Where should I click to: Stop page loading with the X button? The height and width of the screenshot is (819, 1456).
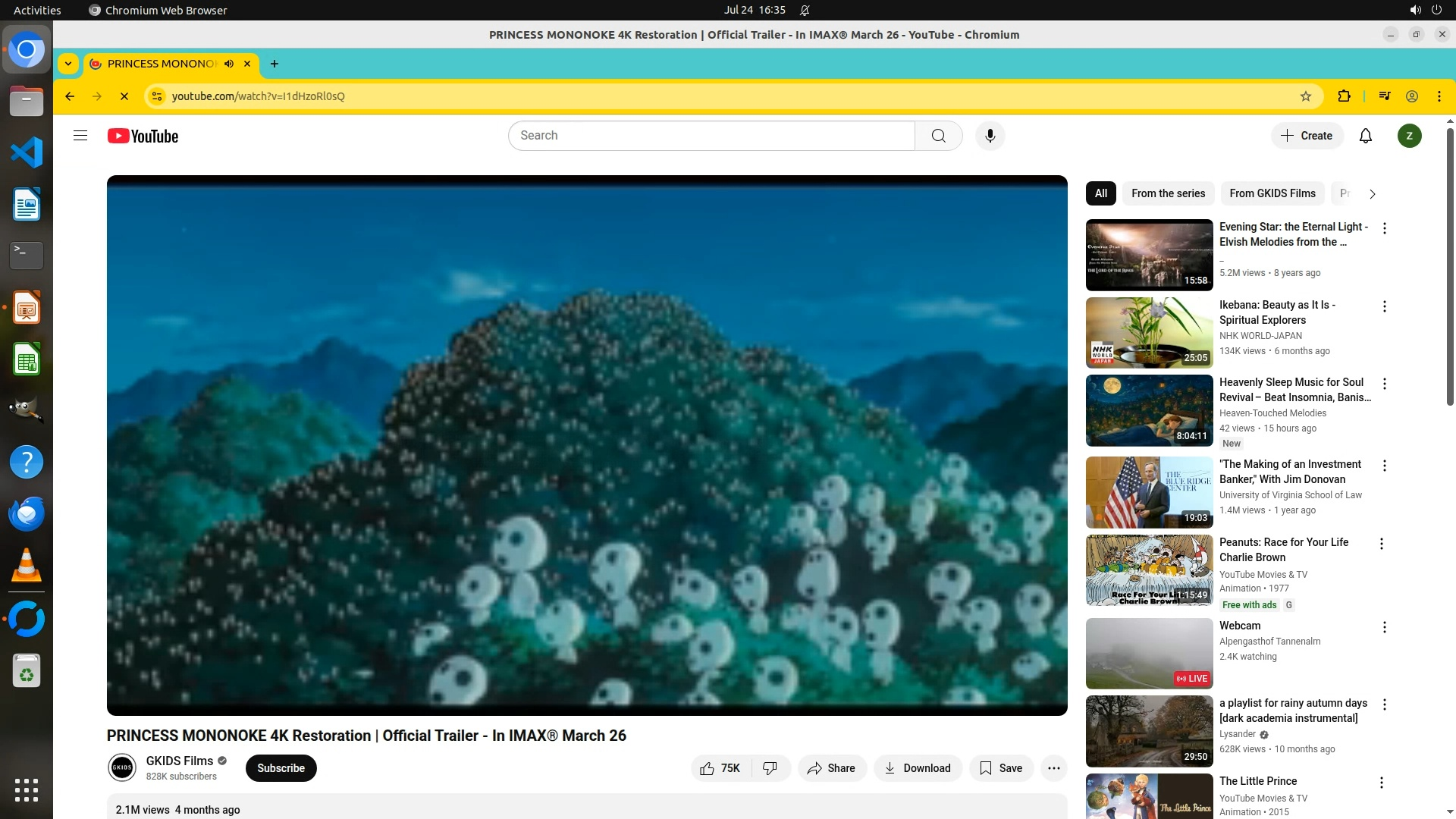(x=124, y=96)
